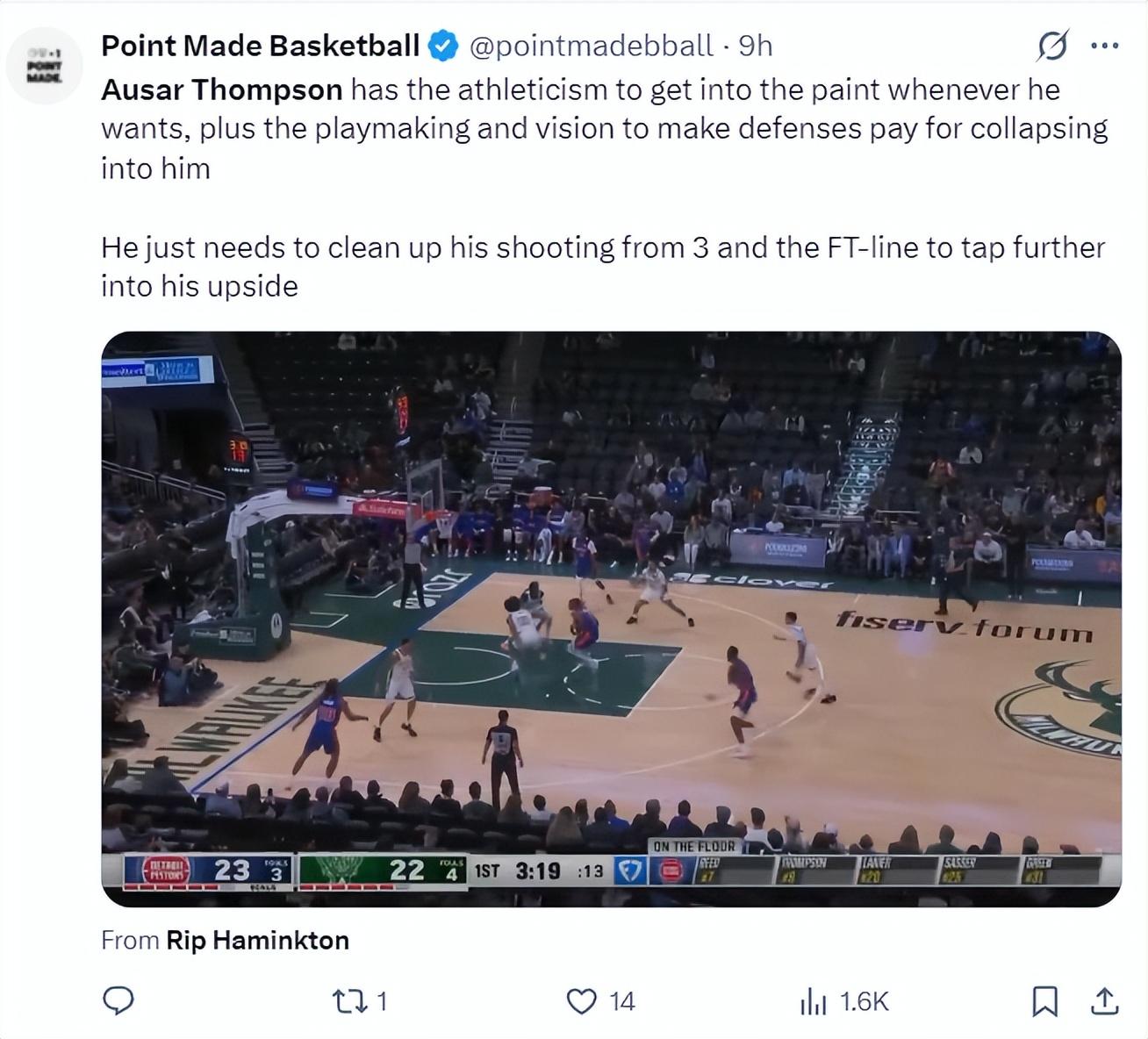Image resolution: width=1148 pixels, height=1039 pixels.
Task: Click the 1.6K views count
Action: coord(865,1001)
